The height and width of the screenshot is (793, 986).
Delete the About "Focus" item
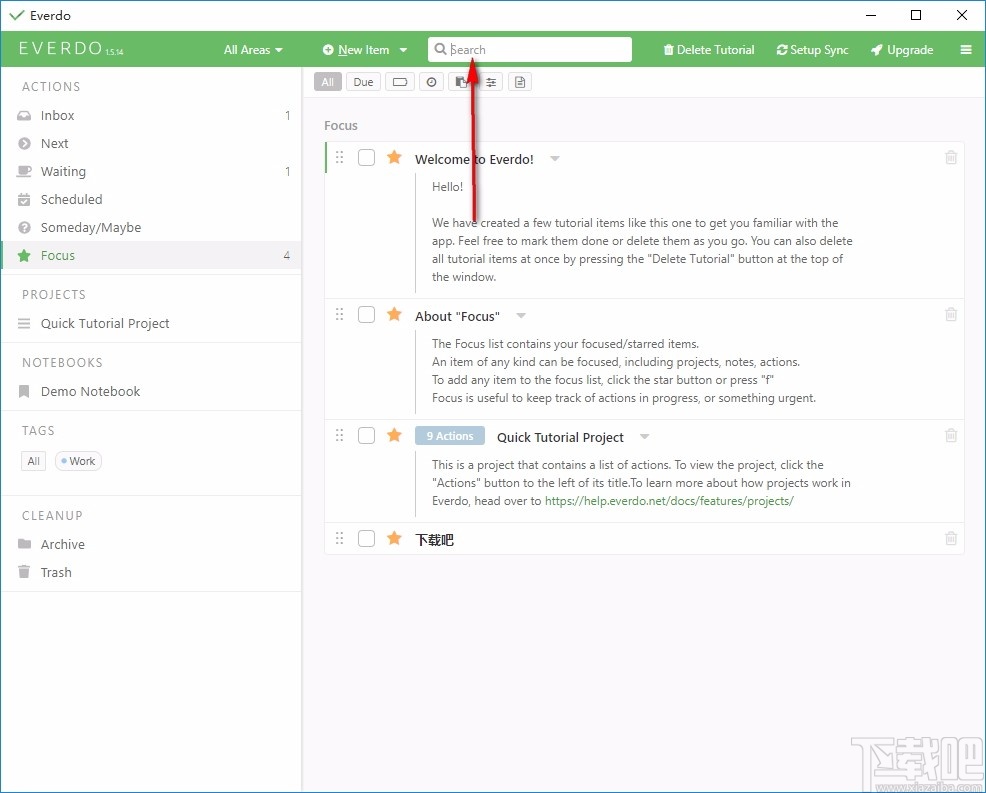[951, 314]
